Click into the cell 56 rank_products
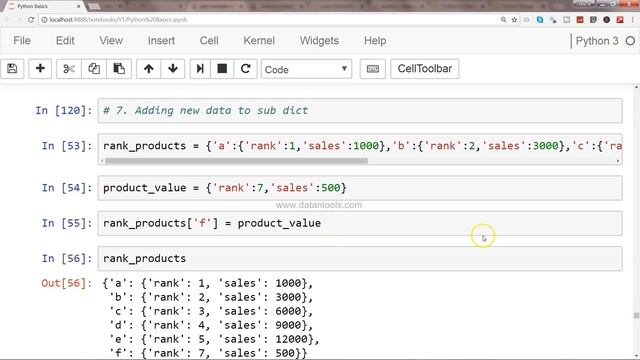This screenshot has height=360, width=640. pyautogui.click(x=360, y=258)
